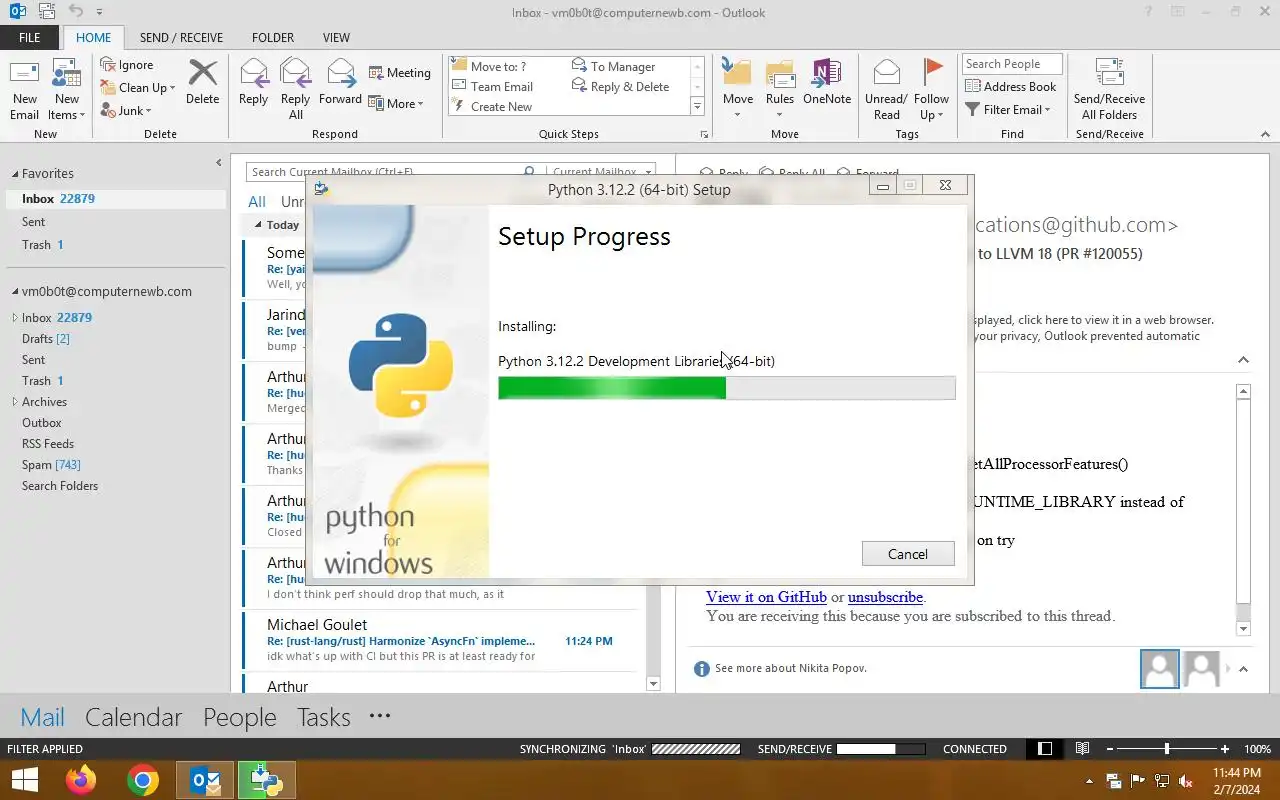Switch to the SEND / RECEIVE tab

182,38
